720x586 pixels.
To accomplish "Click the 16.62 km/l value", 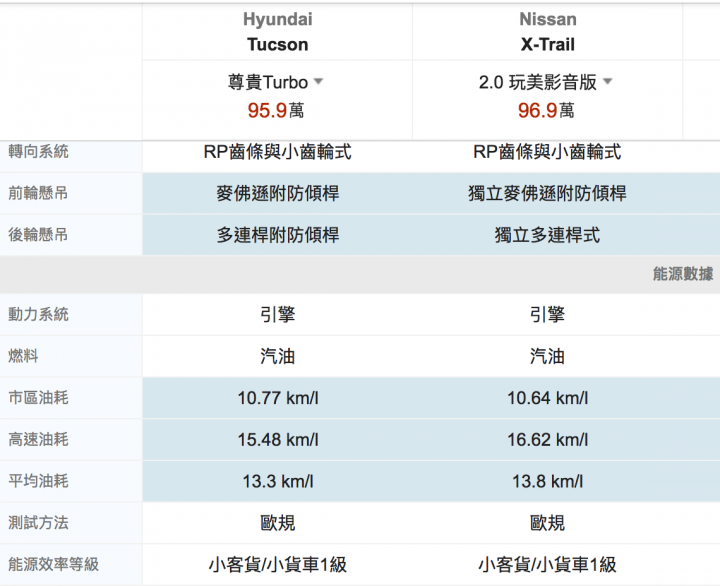I will (547, 440).
